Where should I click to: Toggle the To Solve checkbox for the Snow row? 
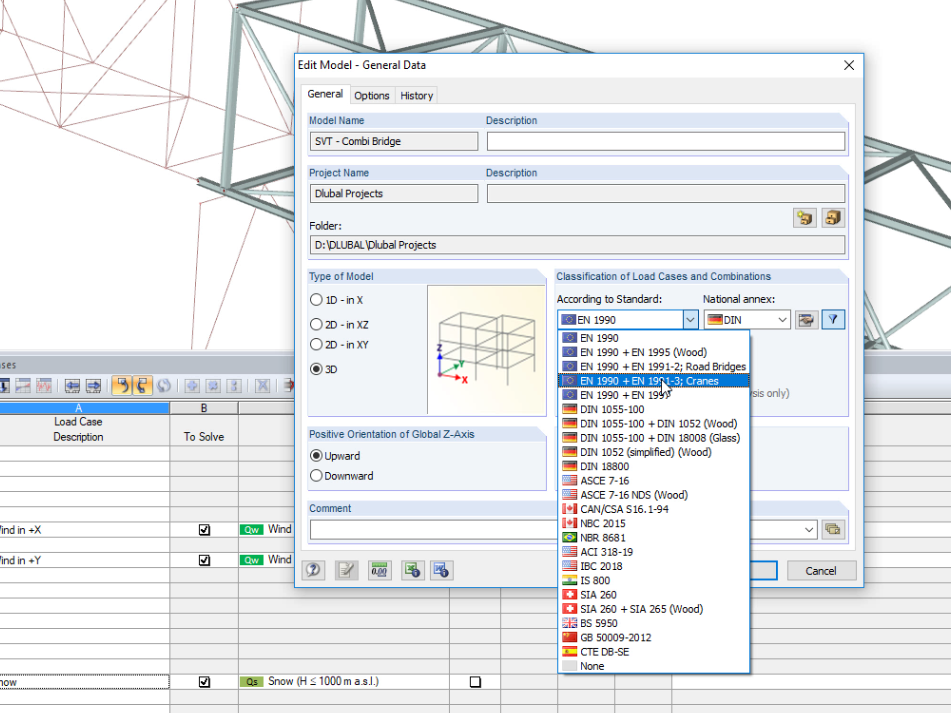204,682
